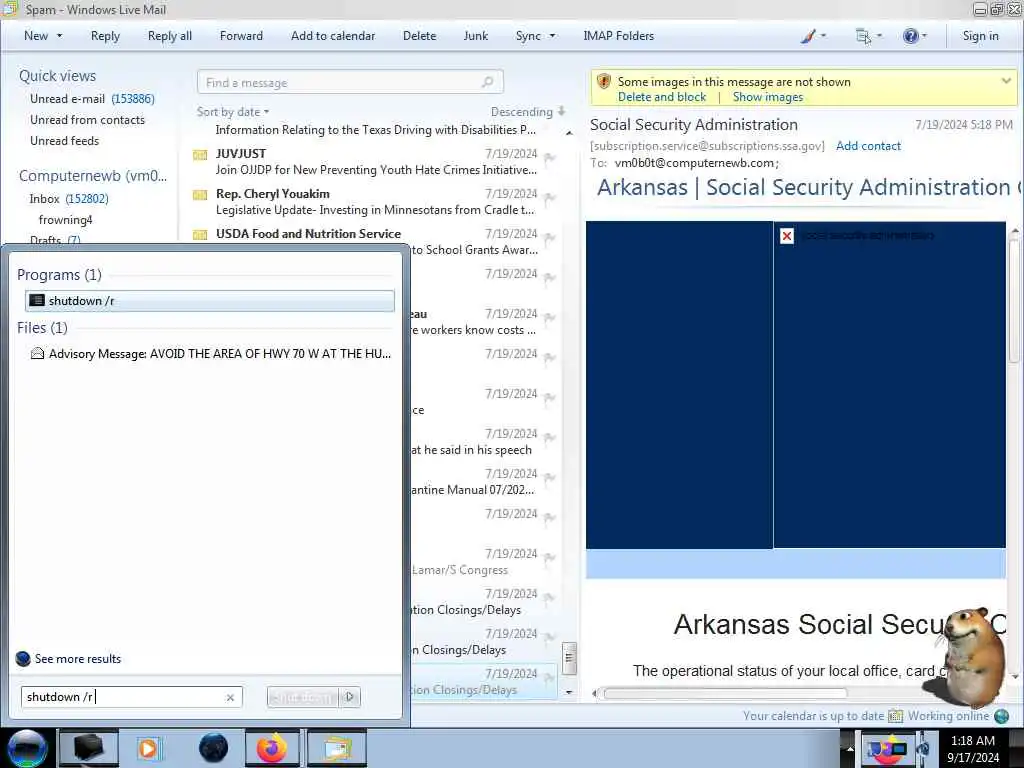Screen dimensions: 1024x768
Task: Click the envelope icon beside JUVJUST
Action: (x=200, y=155)
